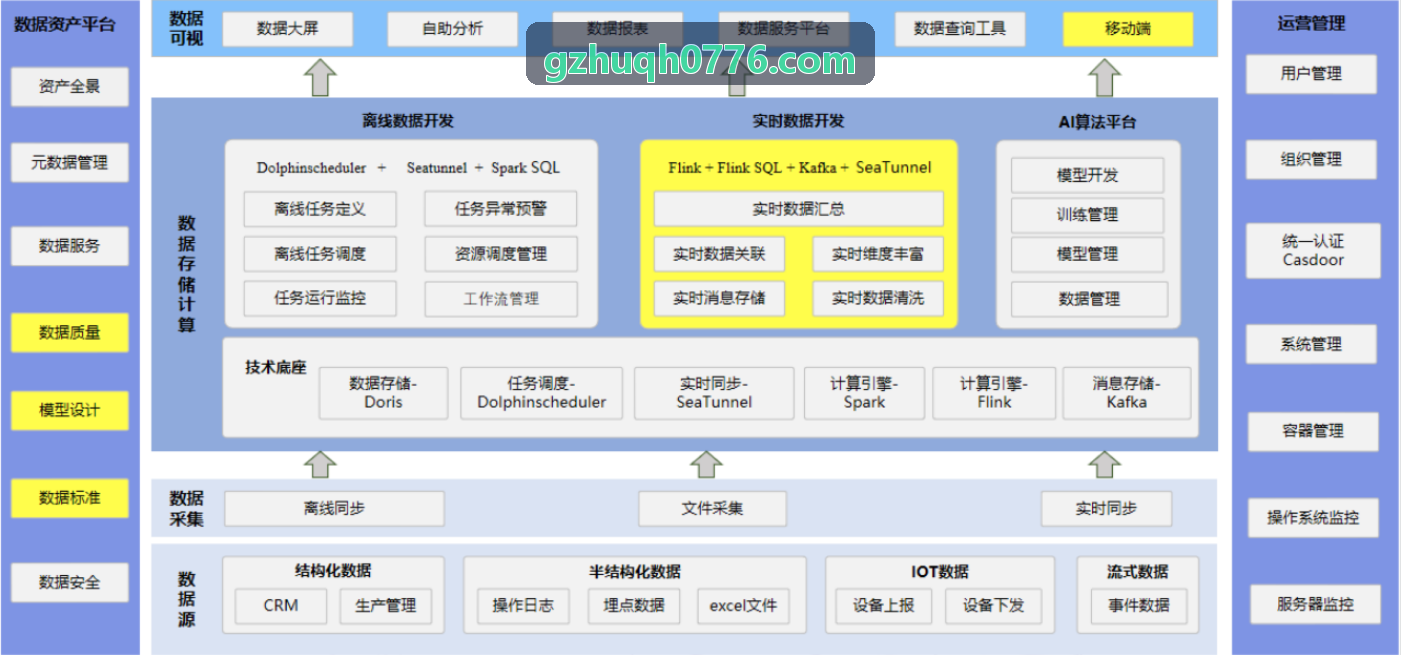Open the 工作流管理 box
Viewport: 1401px width, 655px height.
[501, 299]
